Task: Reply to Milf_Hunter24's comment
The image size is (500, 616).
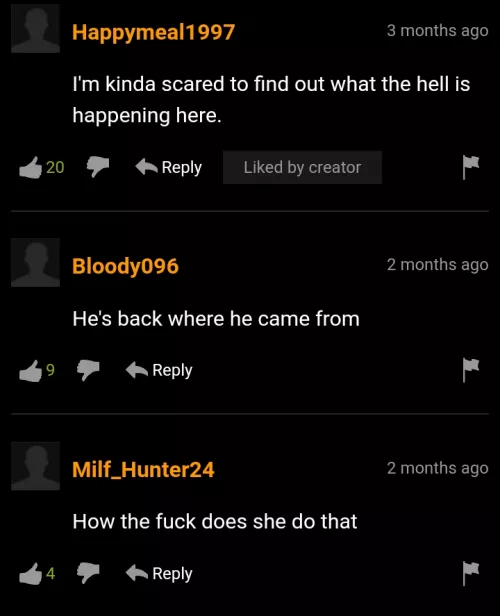Action: point(159,574)
